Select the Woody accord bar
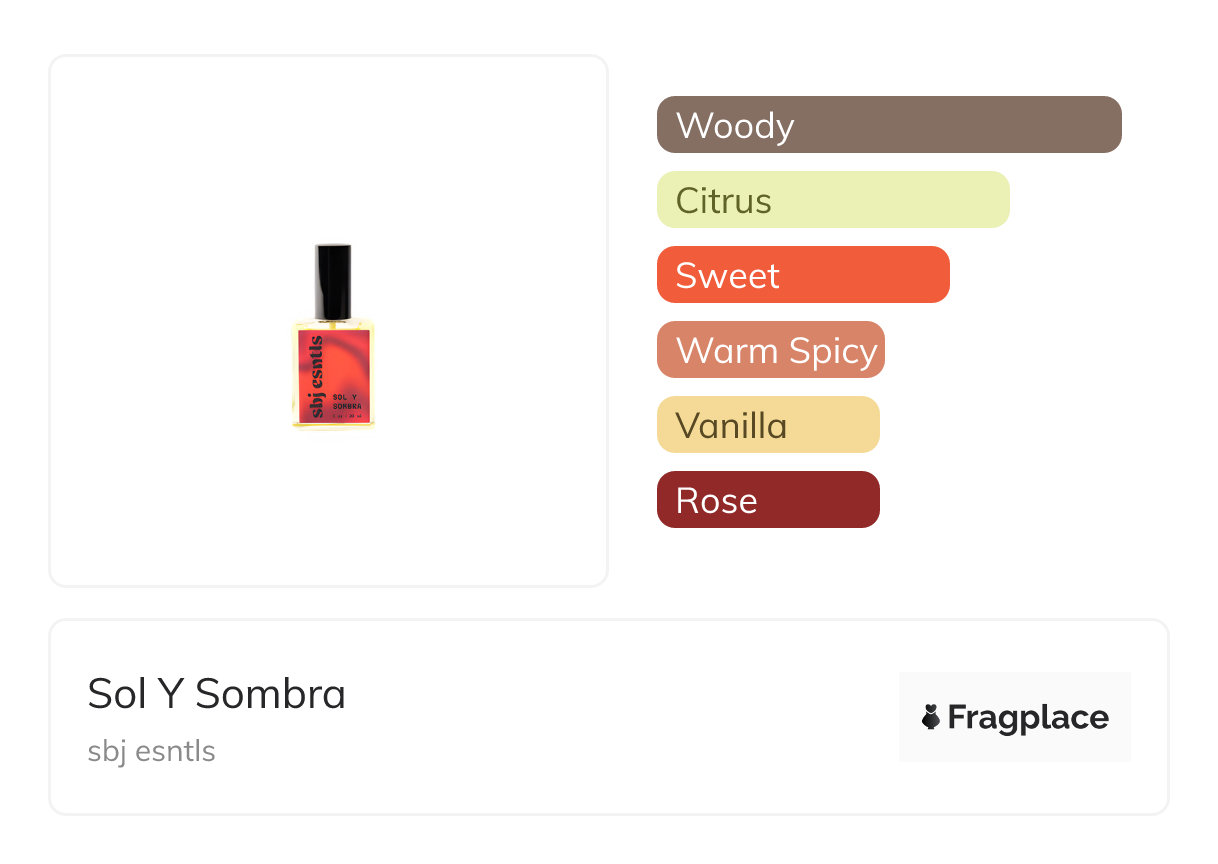Image resolution: width=1218 pixels, height=864 pixels. [888, 125]
